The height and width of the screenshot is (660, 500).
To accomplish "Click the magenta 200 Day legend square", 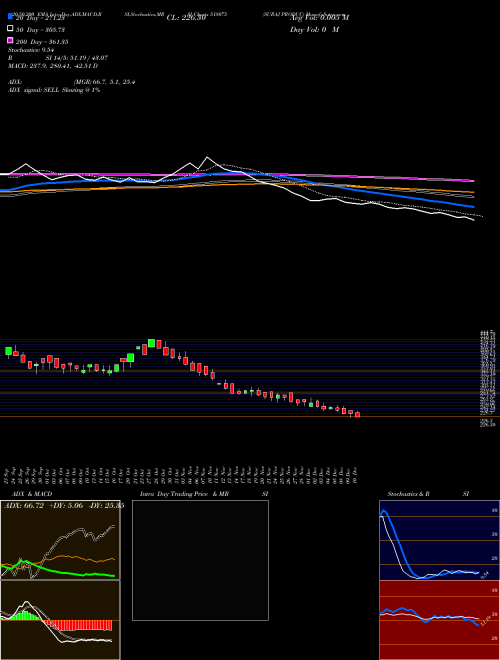I will [x=11, y=40].
